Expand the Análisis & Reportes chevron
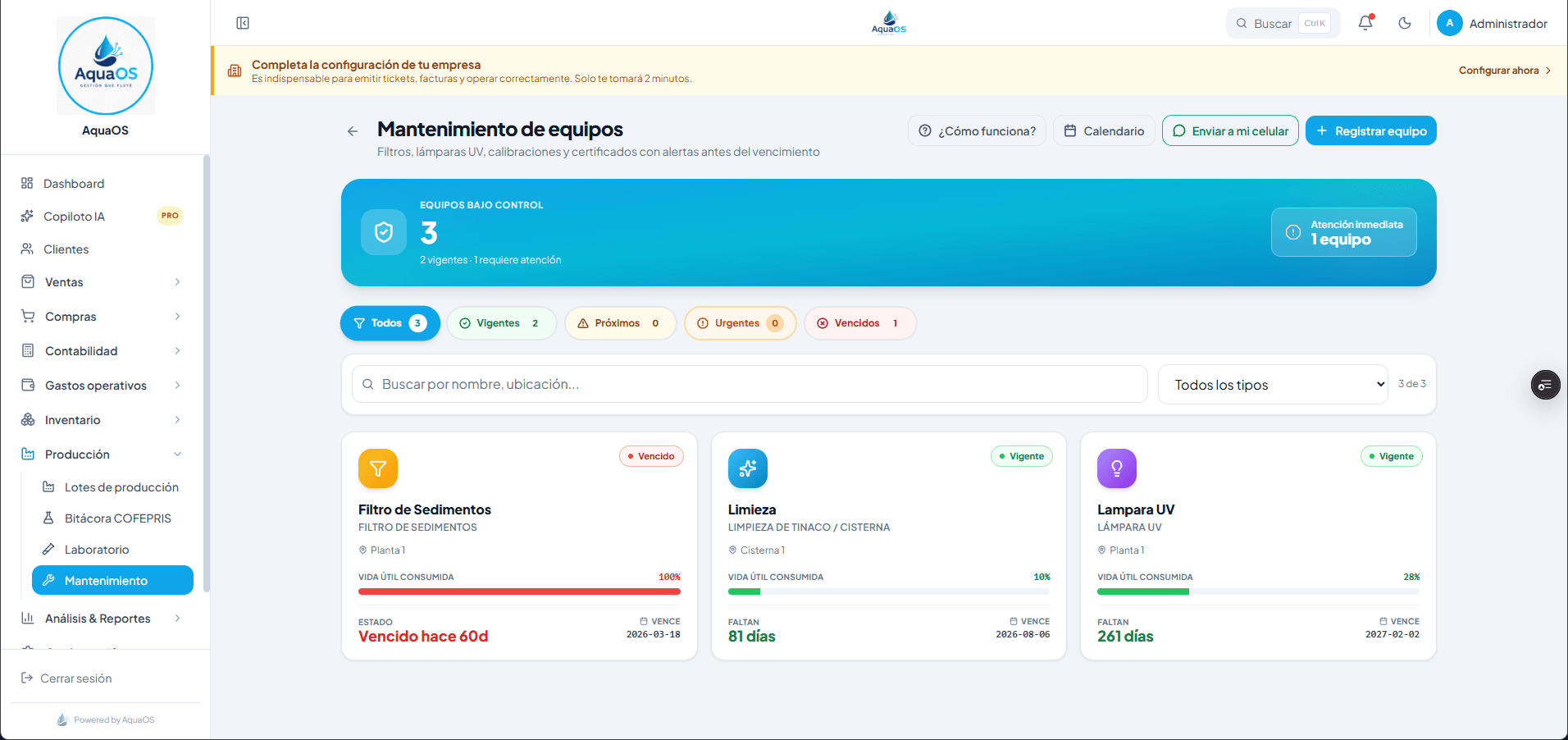Screen dimensions: 1568x740 [177, 618]
